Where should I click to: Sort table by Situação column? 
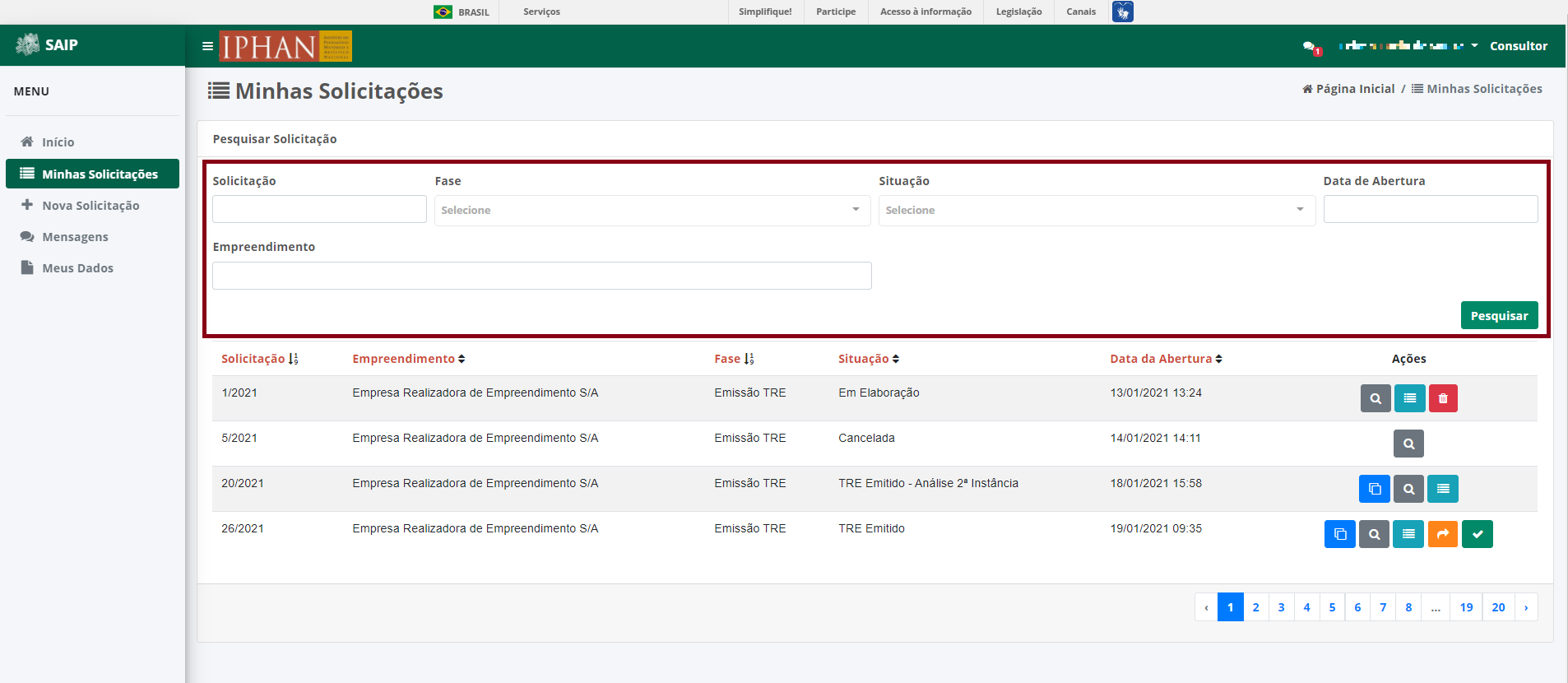[869, 359]
